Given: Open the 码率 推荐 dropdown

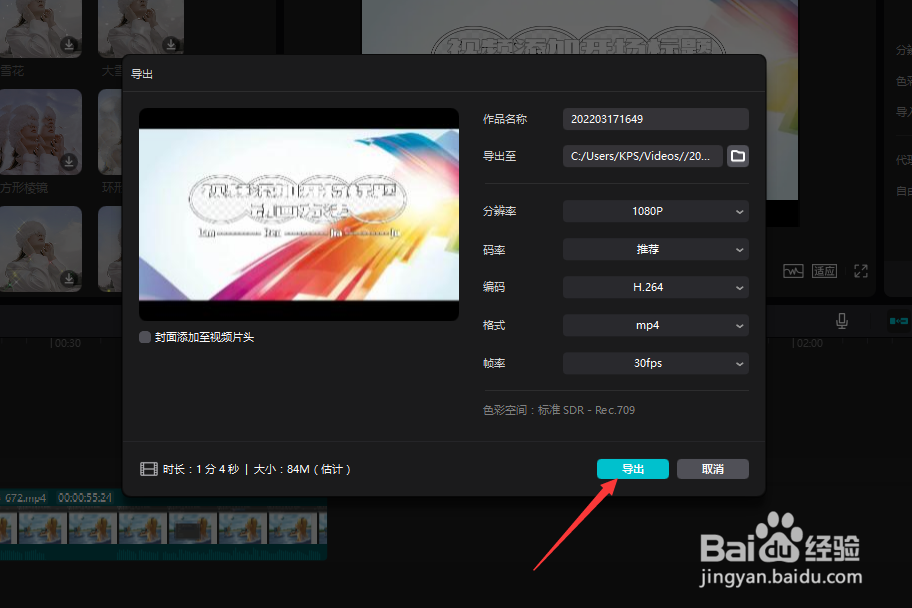Looking at the screenshot, I should 656,250.
